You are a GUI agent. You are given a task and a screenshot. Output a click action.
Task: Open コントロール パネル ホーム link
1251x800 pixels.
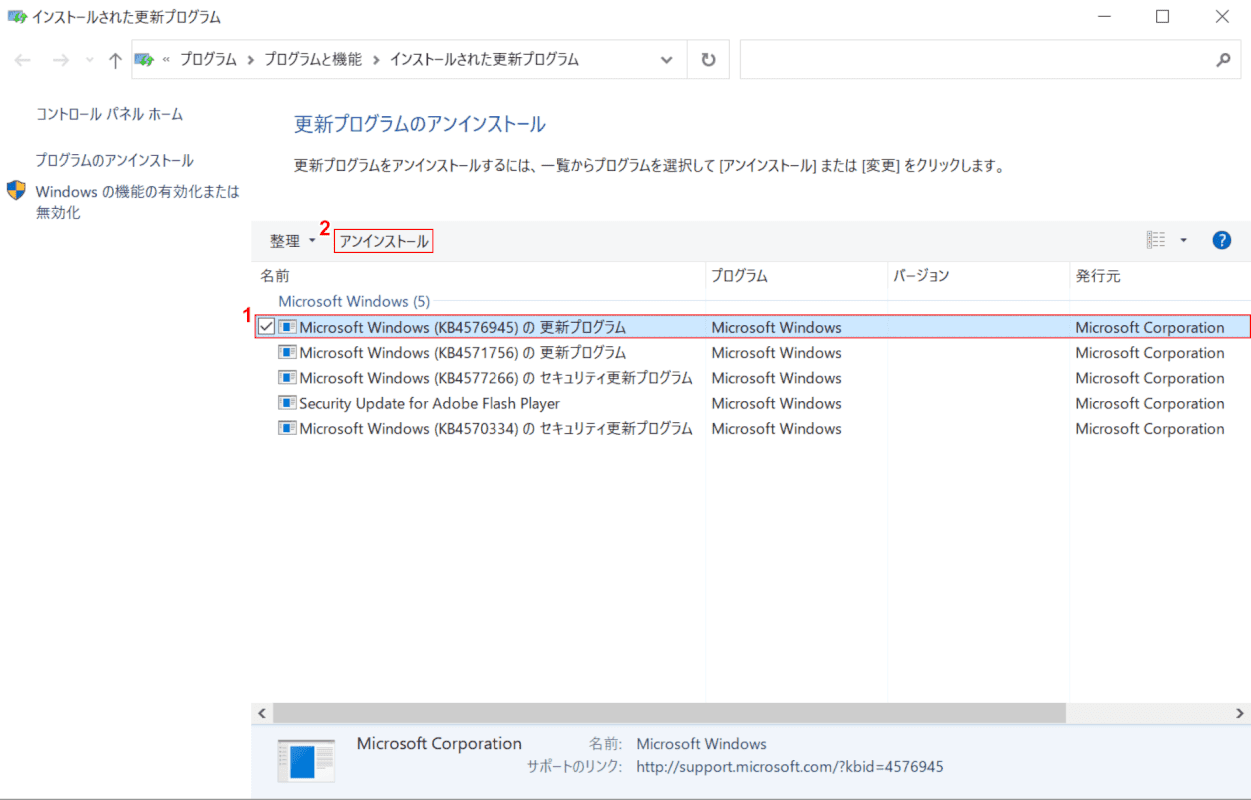pos(109,114)
